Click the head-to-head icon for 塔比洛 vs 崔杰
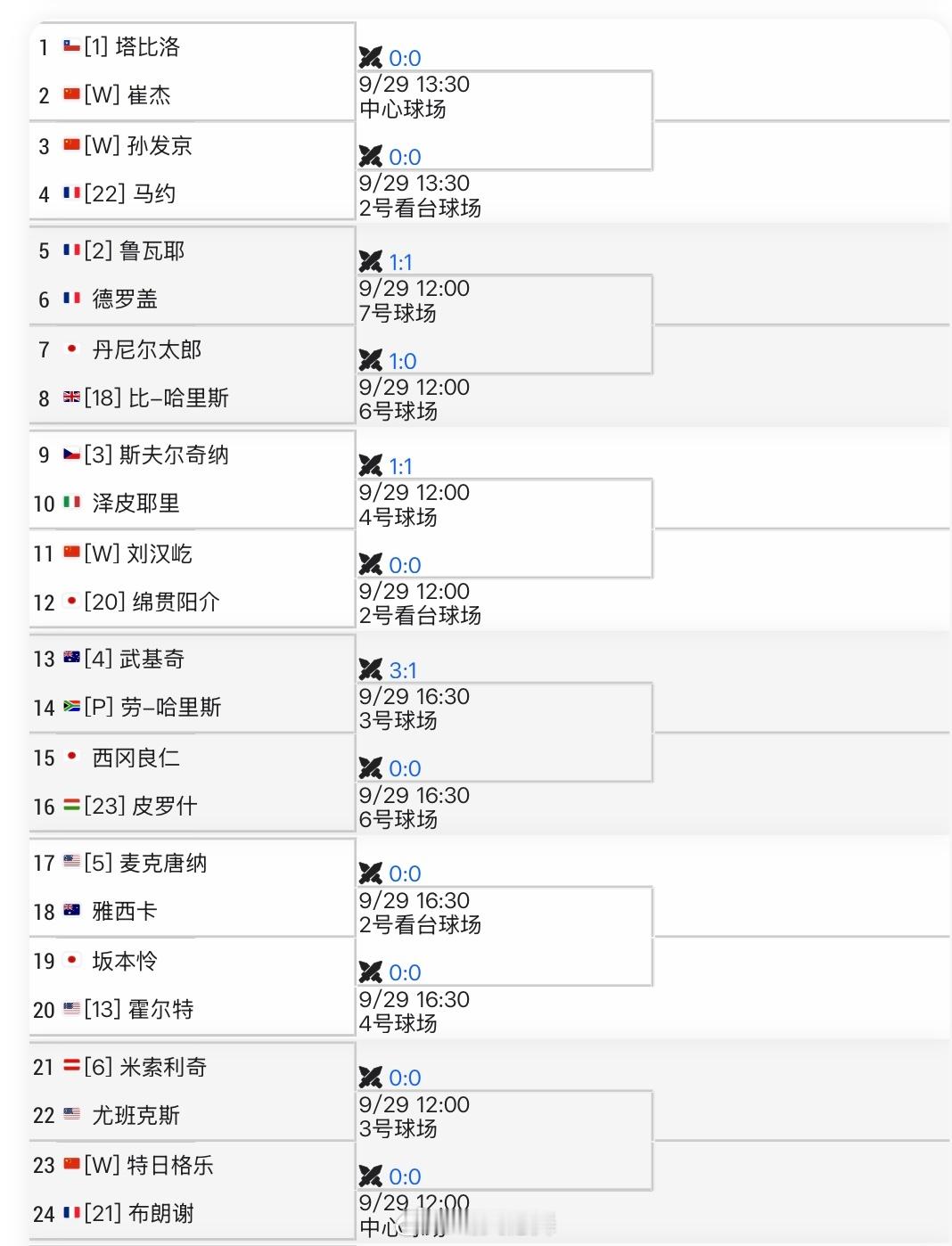952x1246 pixels. (370, 58)
